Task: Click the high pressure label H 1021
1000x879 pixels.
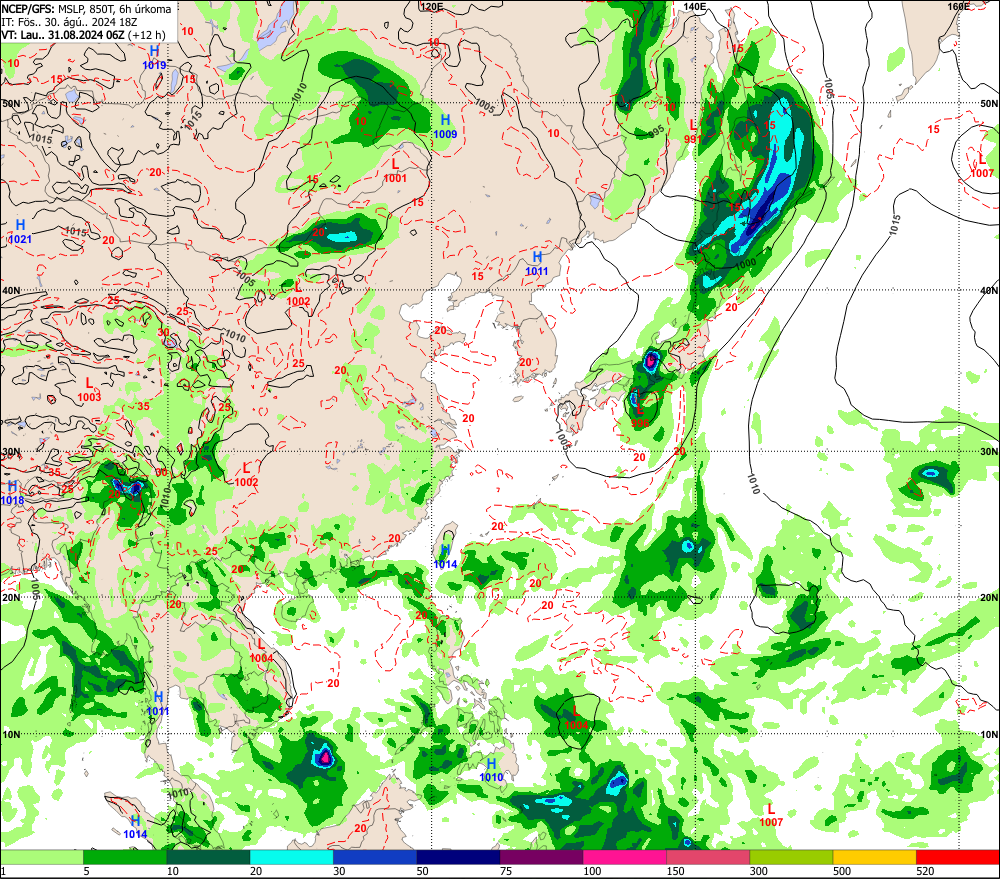Action: (x=20, y=231)
